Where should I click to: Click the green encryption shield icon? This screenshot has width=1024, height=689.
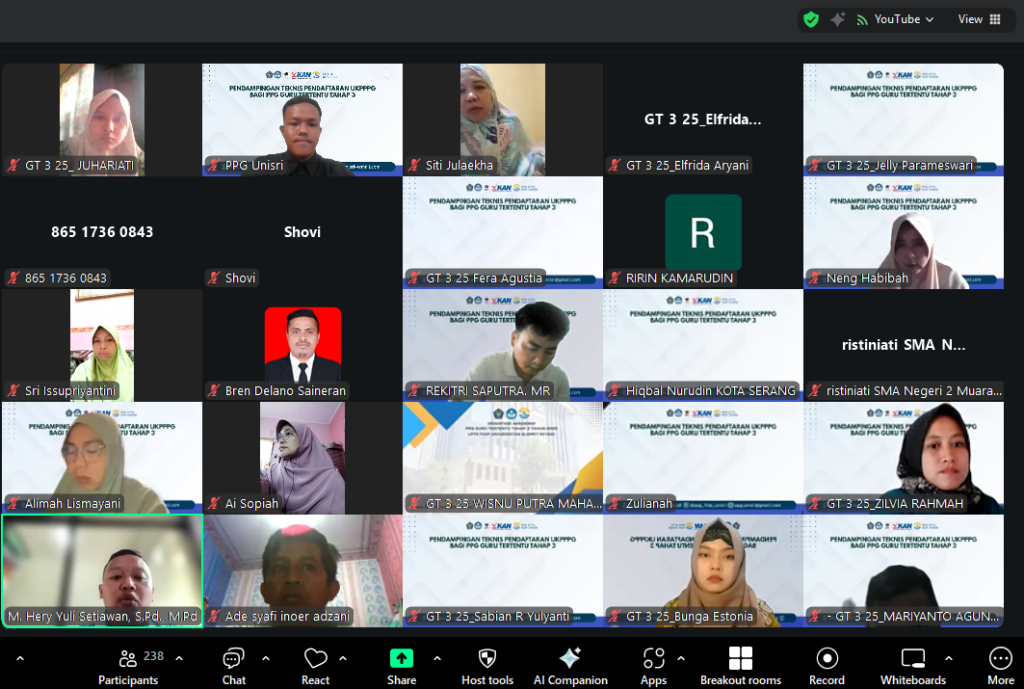tap(811, 19)
